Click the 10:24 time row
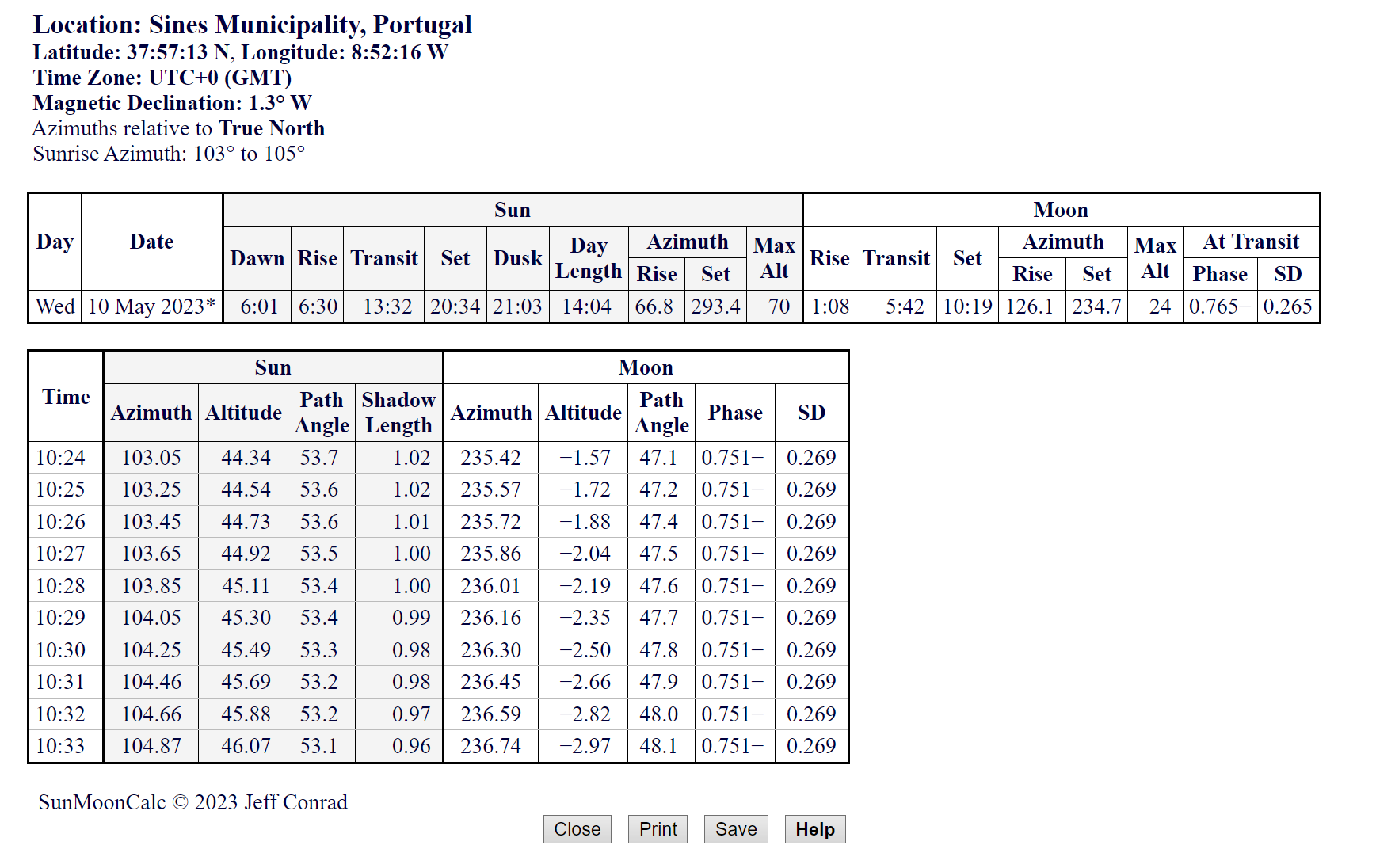Screen dimensions: 1376x868 click(438, 458)
